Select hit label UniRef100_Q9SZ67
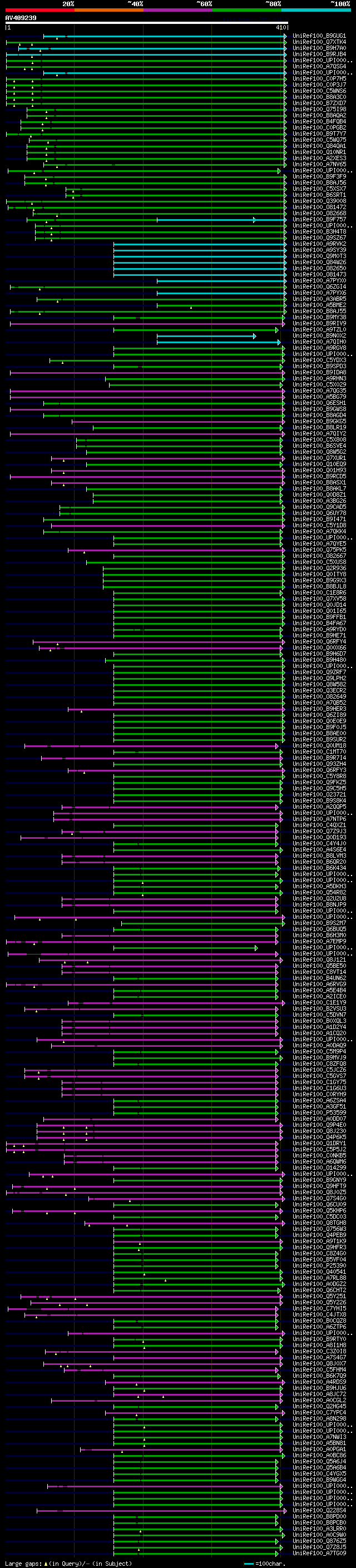The height and width of the screenshot is (1568, 356). (319, 238)
